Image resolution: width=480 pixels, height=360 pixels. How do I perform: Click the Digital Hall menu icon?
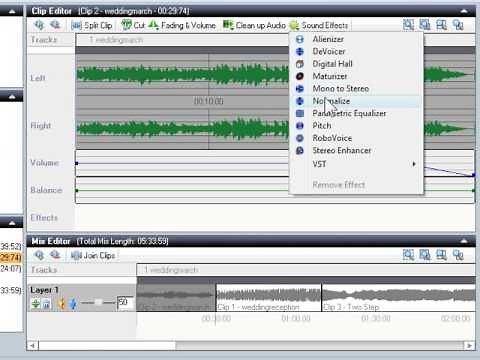(x=300, y=64)
